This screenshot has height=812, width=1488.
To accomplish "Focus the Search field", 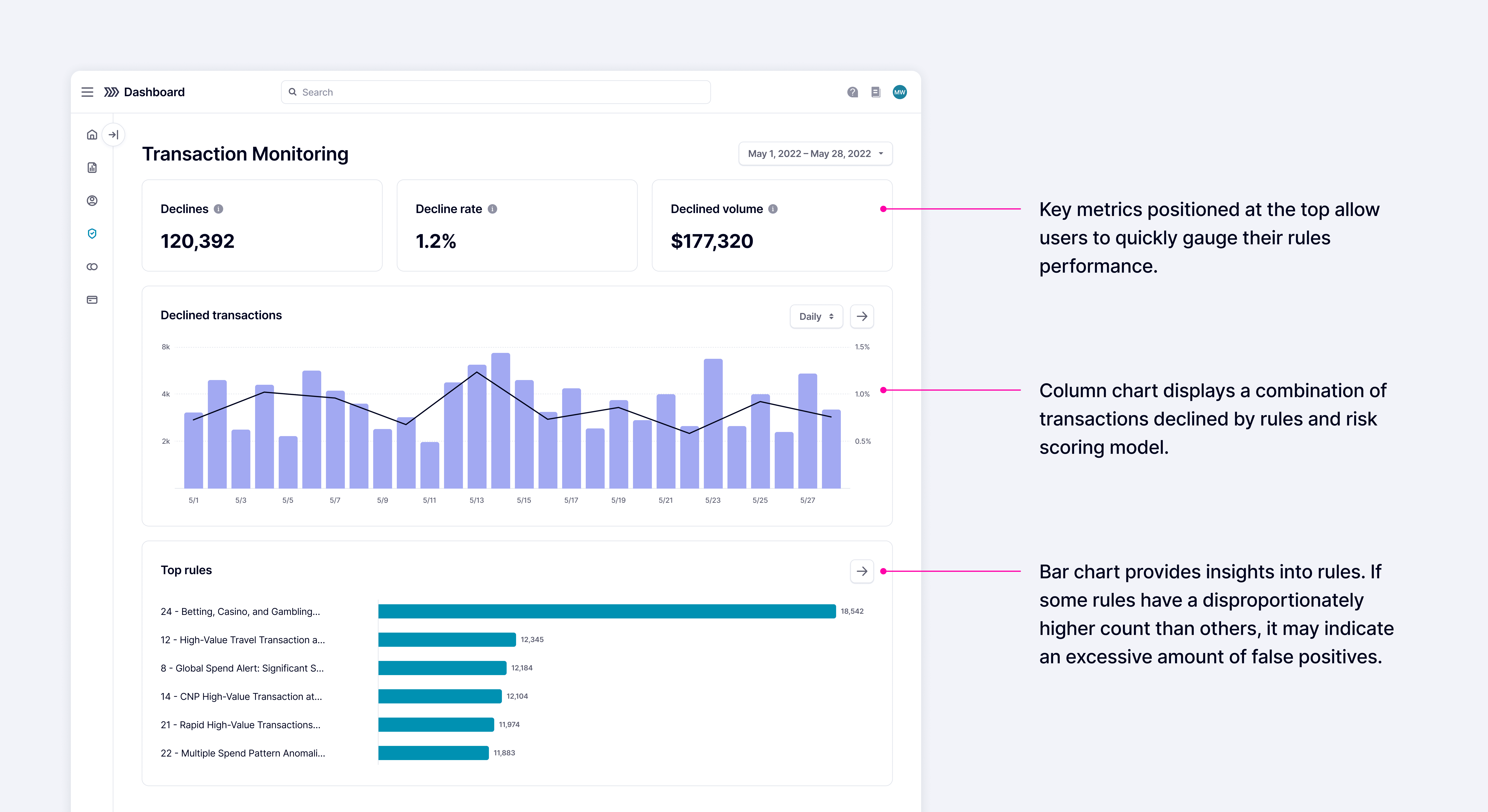I will (x=496, y=92).
